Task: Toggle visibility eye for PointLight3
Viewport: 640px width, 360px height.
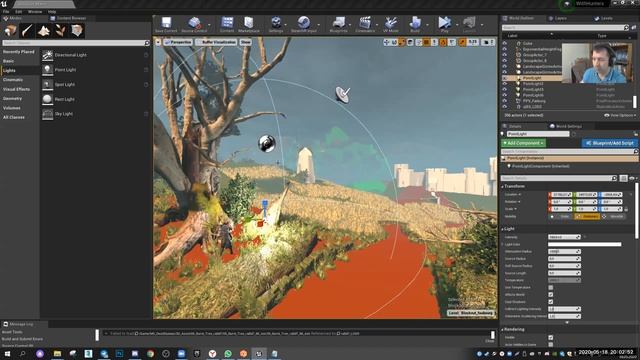Action: pyautogui.click(x=505, y=89)
